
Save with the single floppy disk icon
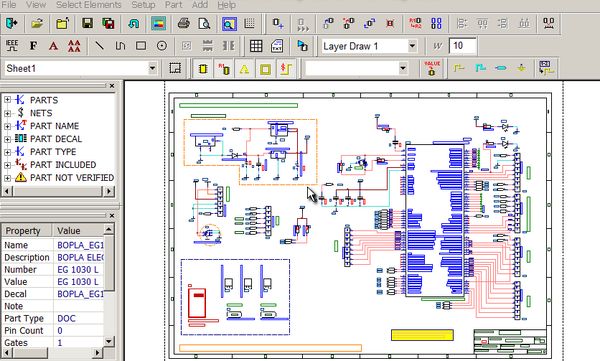click(88, 24)
